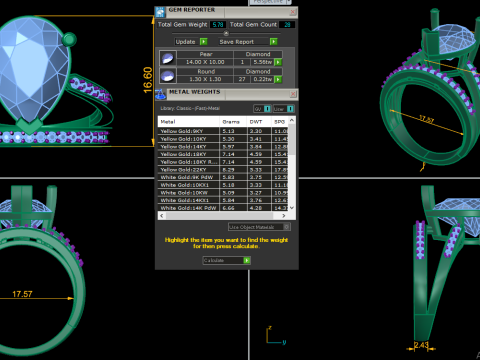The image size is (480, 360).
Task: Sort by the Grams column header
Action: click(x=233, y=122)
